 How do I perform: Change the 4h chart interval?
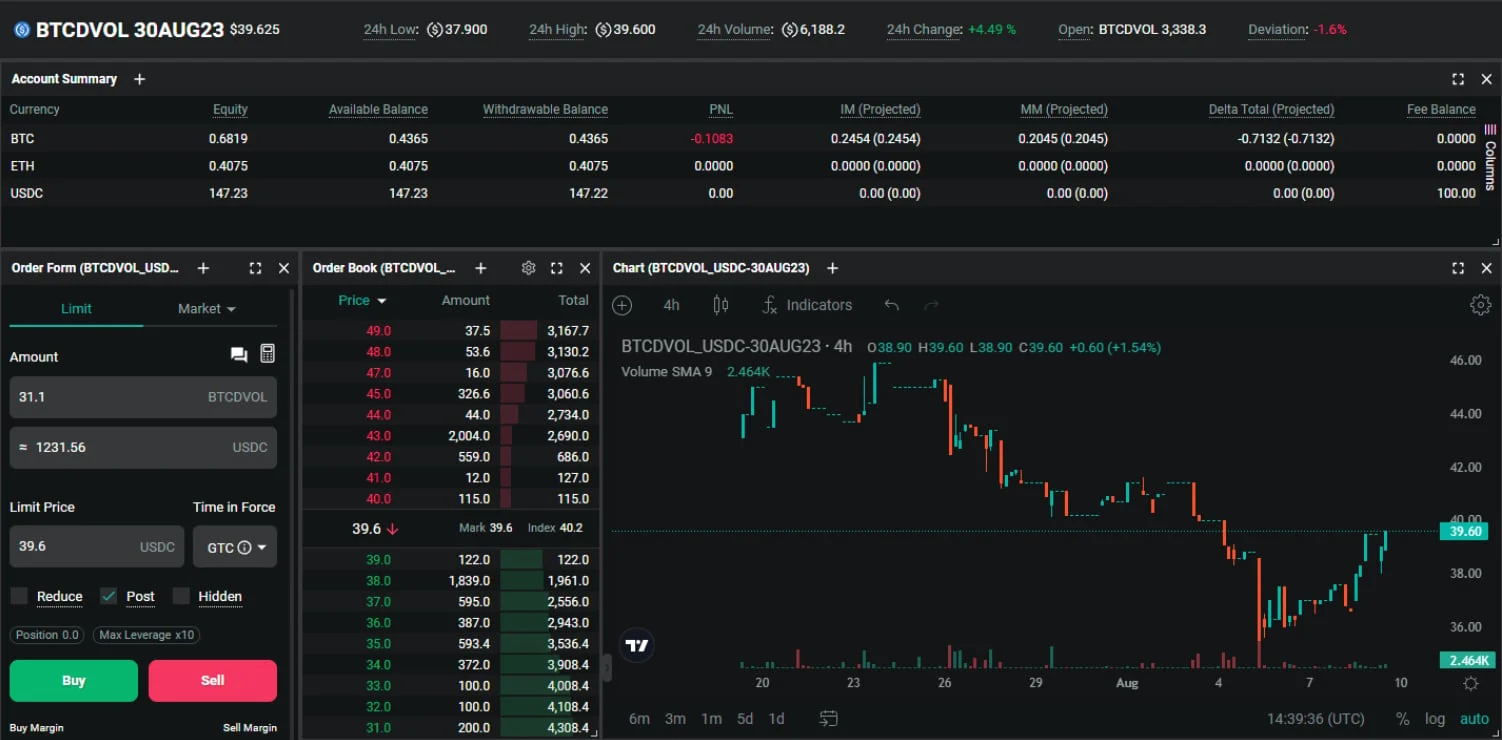click(671, 305)
